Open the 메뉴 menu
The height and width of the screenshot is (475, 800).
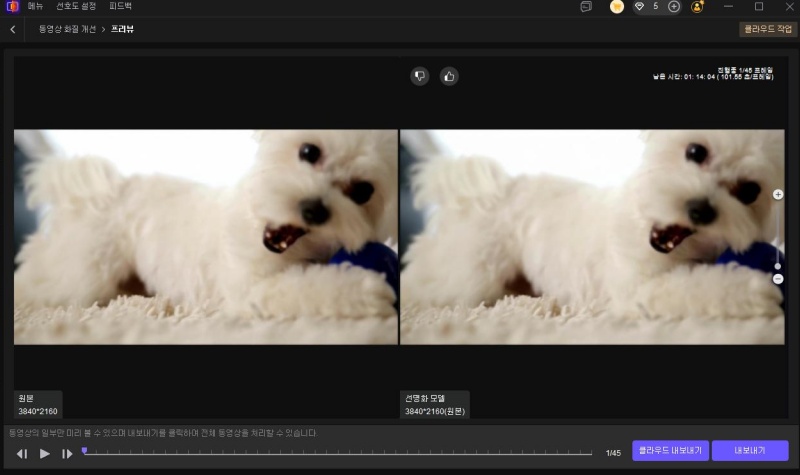[x=36, y=7]
